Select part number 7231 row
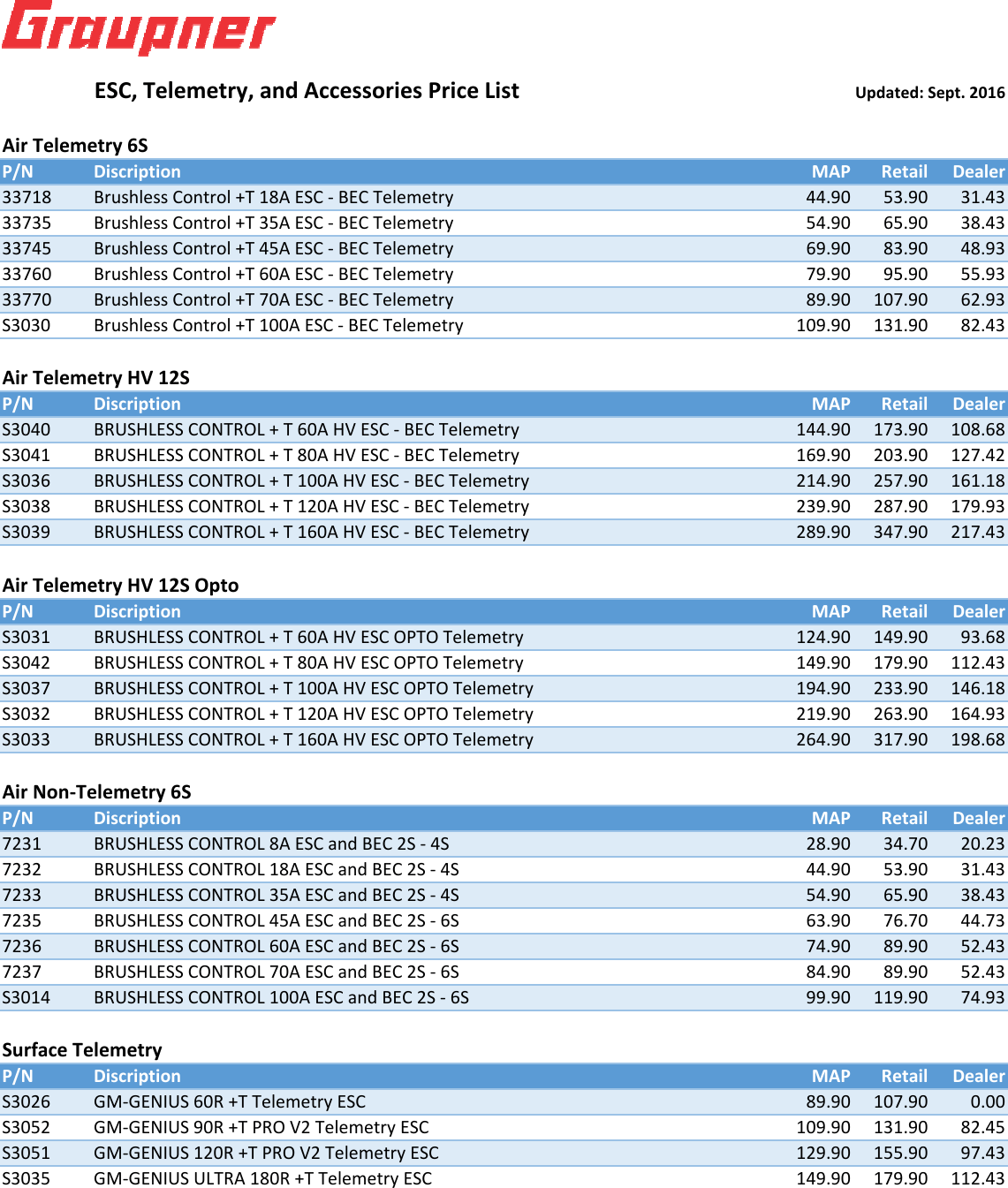The width and height of the screenshot is (1008, 1188). coord(22,844)
